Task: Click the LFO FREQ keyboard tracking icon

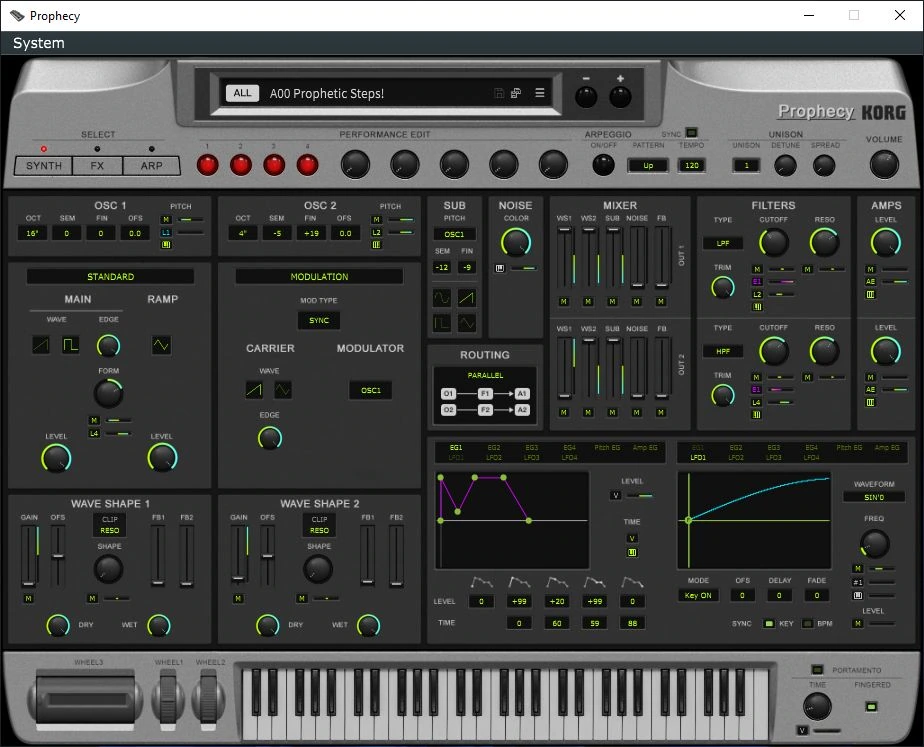Action: point(858,596)
